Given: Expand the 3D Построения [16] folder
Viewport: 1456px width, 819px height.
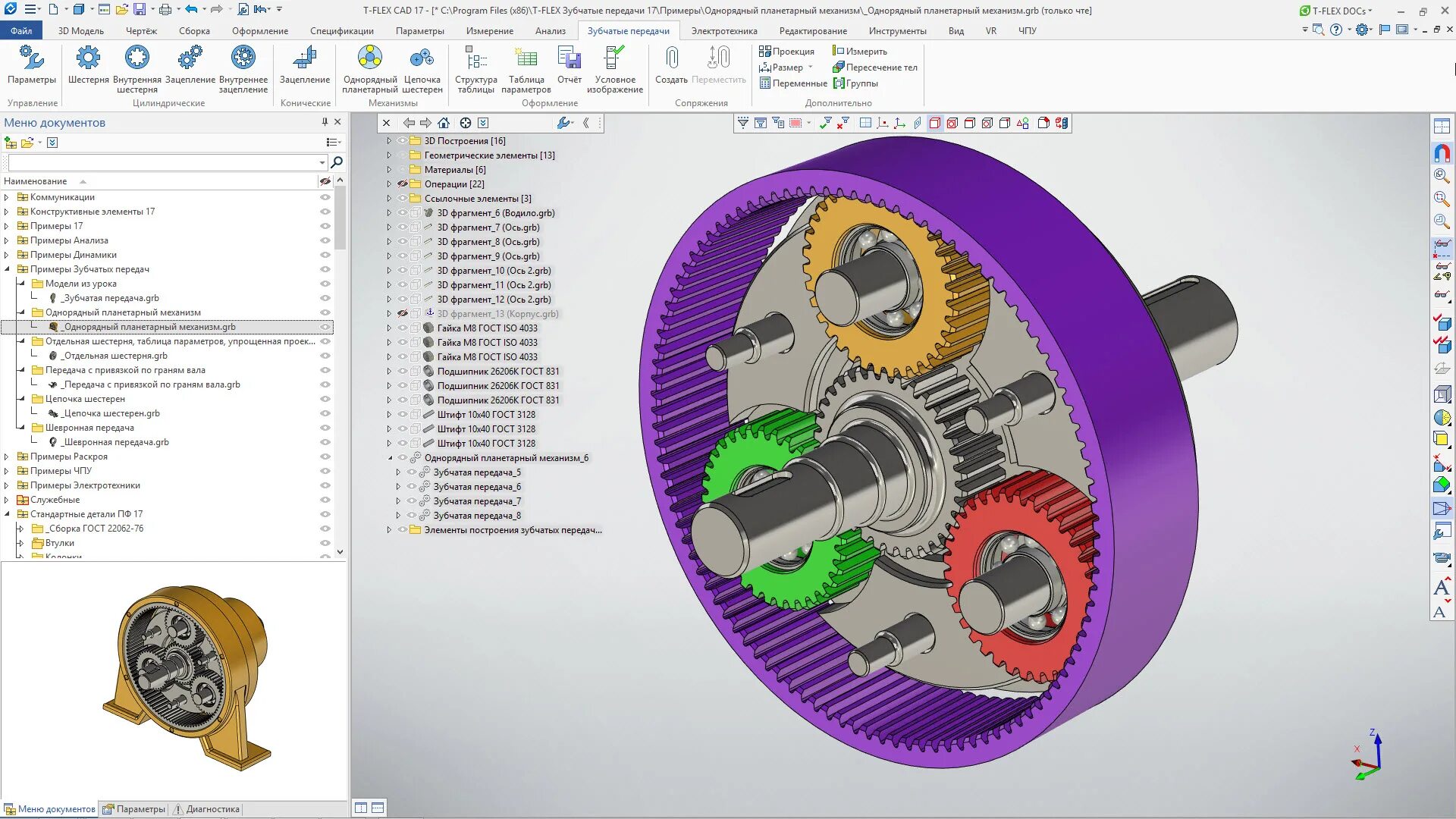Looking at the screenshot, I should (389, 141).
